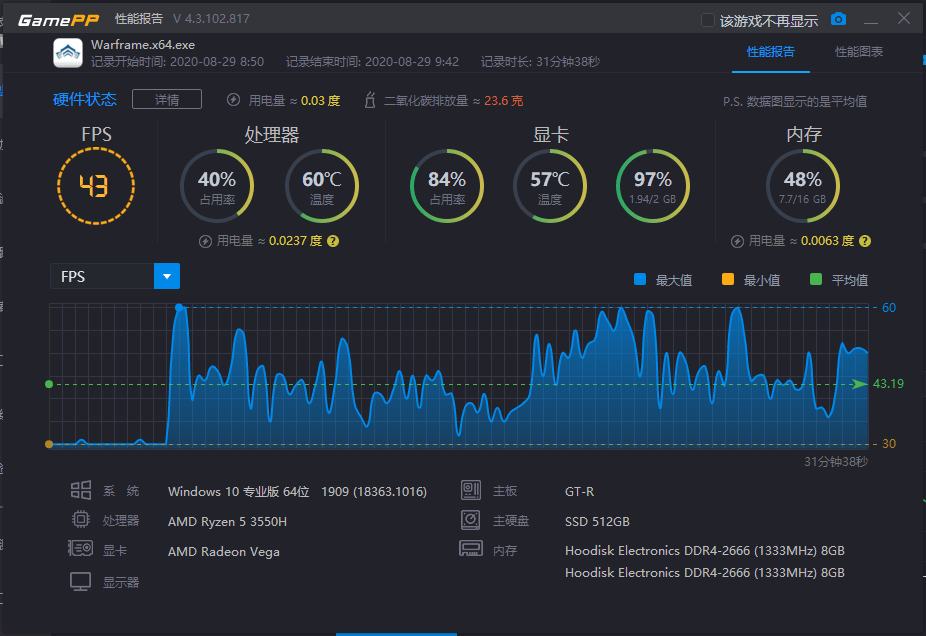This screenshot has width=926, height=636.
Task: Click the memory power lightning icon
Action: tap(737, 241)
